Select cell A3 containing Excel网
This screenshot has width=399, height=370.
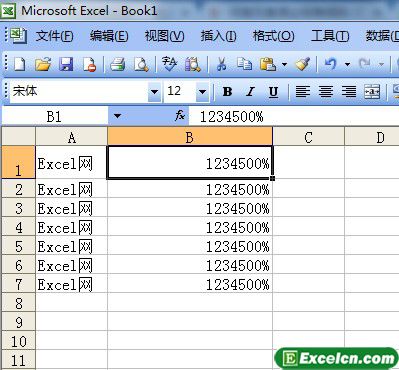pos(72,208)
